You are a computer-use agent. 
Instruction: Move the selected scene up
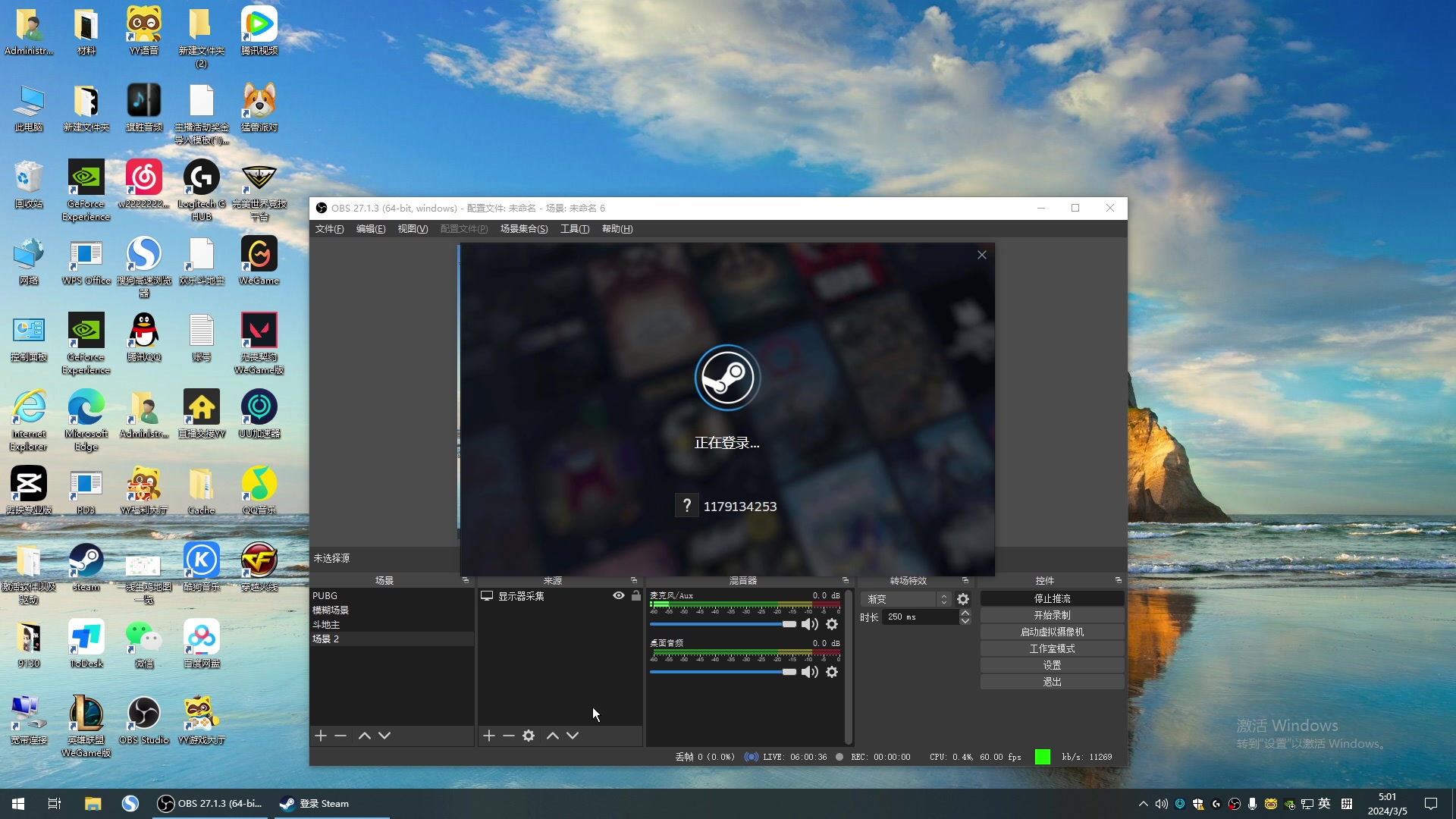(365, 736)
